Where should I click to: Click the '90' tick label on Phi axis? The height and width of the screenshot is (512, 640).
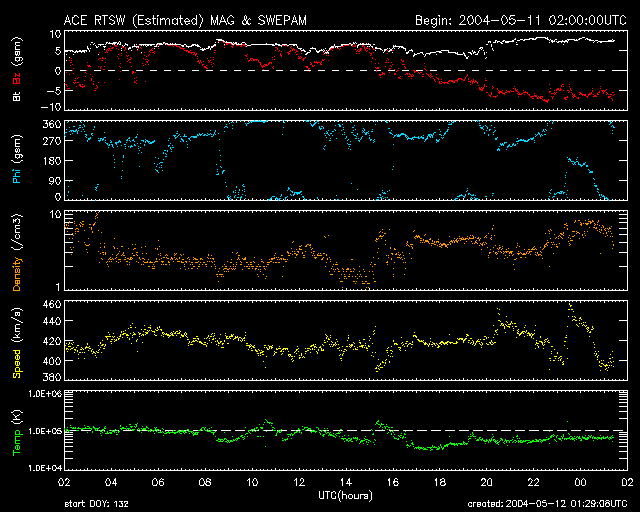[x=55, y=180]
